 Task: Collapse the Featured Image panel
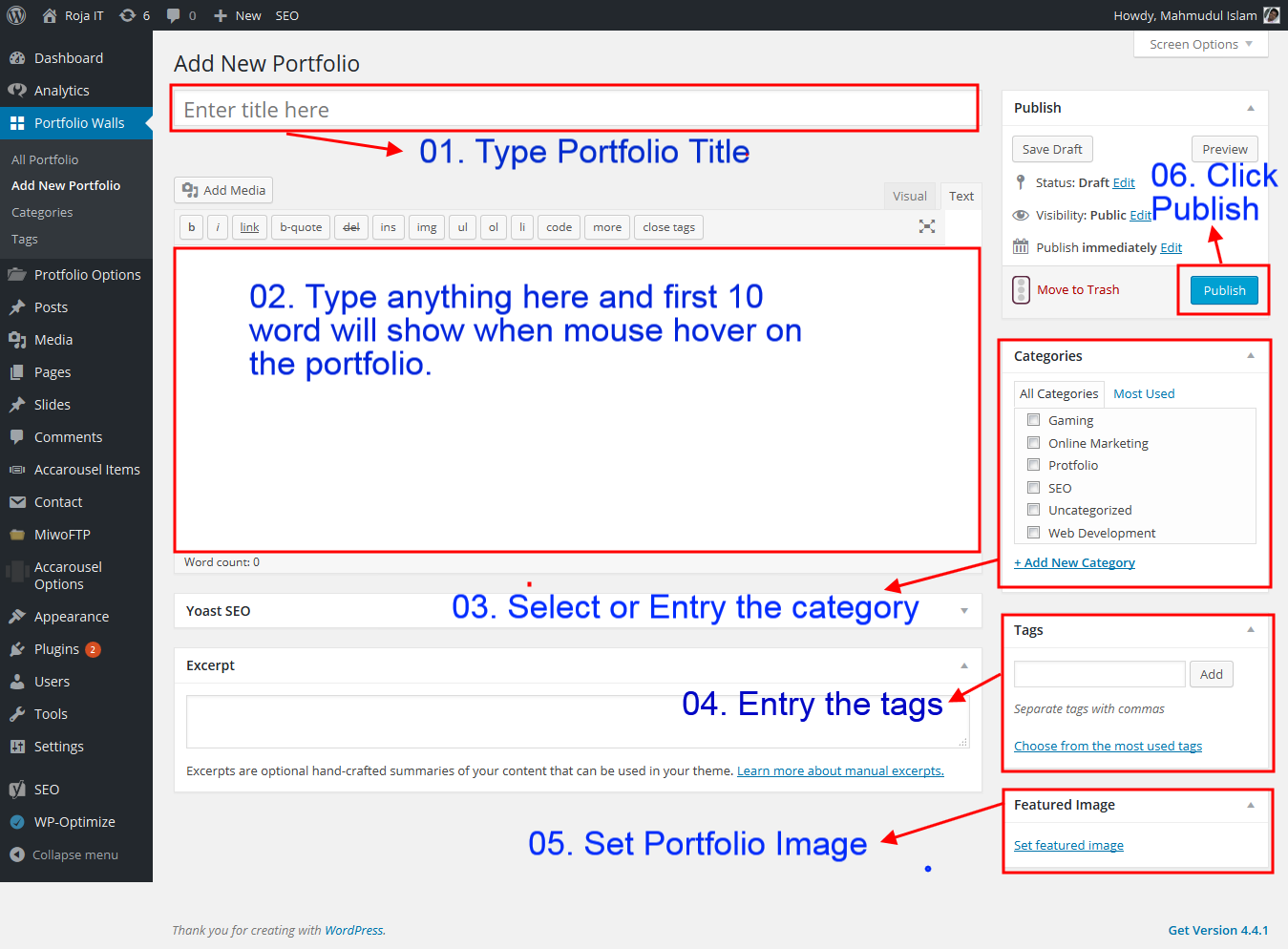(1251, 805)
